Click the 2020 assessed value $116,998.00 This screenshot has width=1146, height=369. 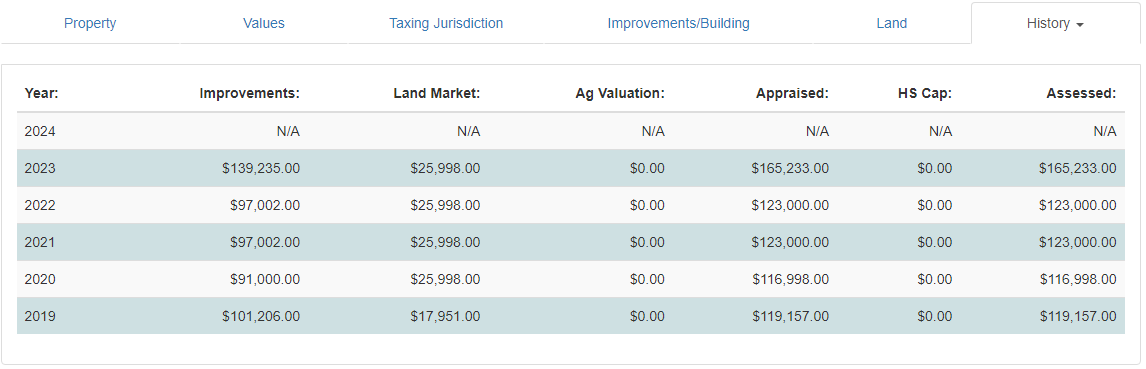tap(1077, 279)
